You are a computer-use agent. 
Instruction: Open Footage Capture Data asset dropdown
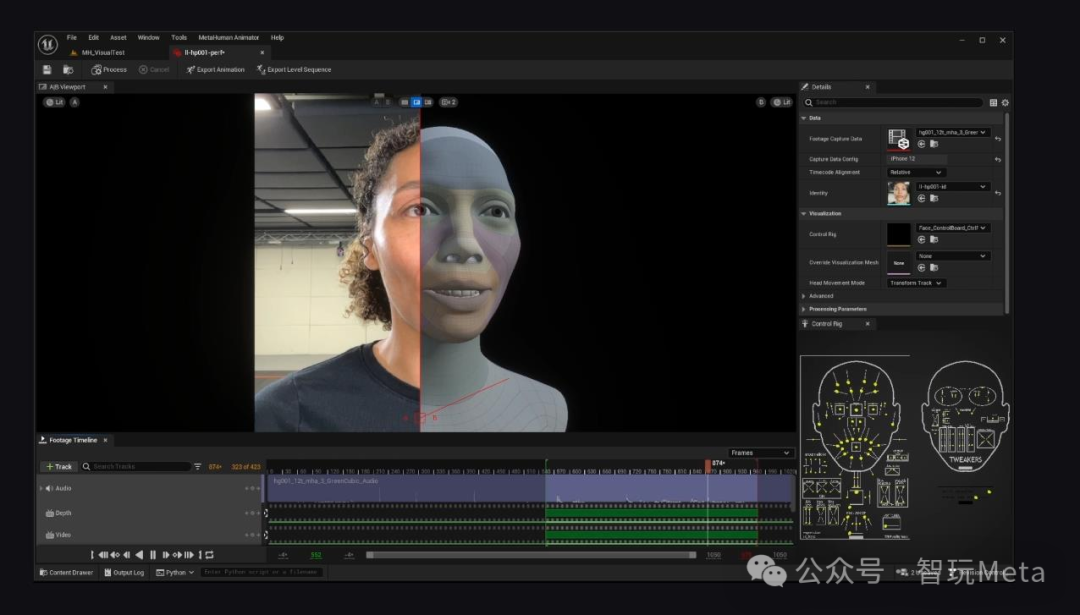click(953, 132)
